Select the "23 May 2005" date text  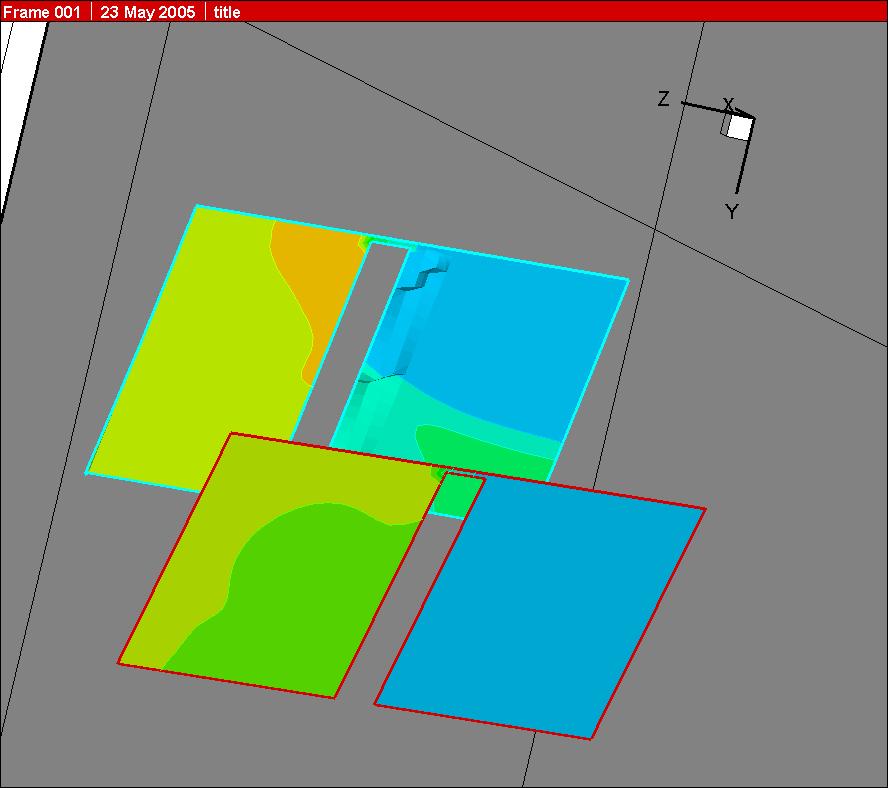[147, 12]
